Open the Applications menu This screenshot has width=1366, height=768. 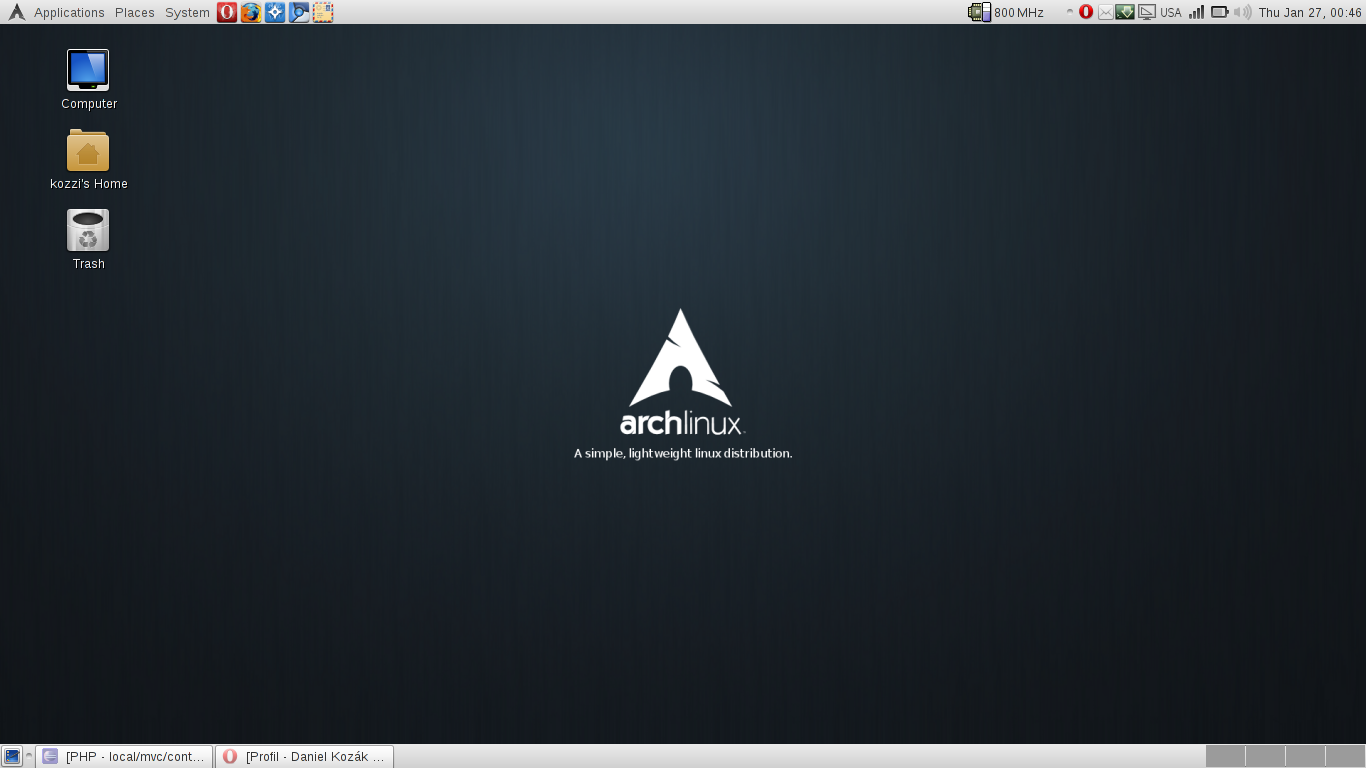click(x=69, y=13)
